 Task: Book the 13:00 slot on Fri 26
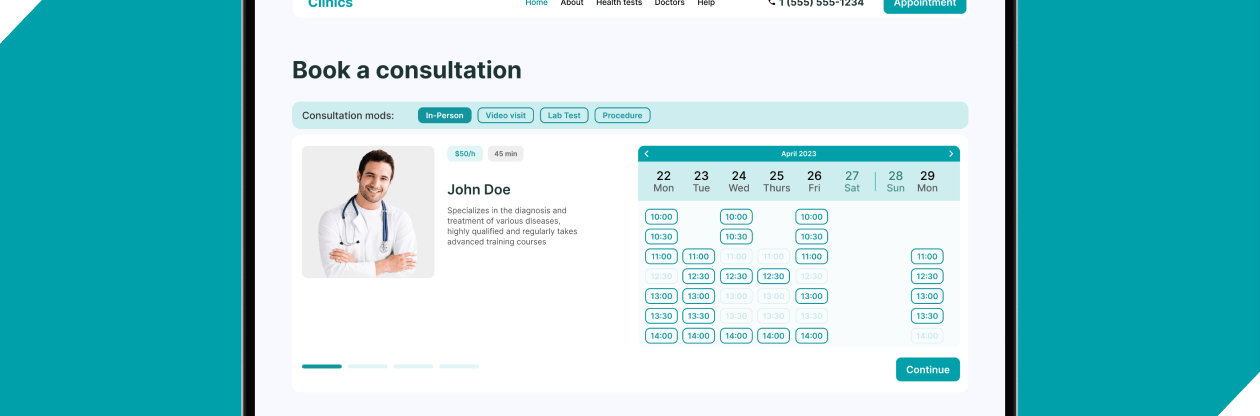(x=811, y=296)
